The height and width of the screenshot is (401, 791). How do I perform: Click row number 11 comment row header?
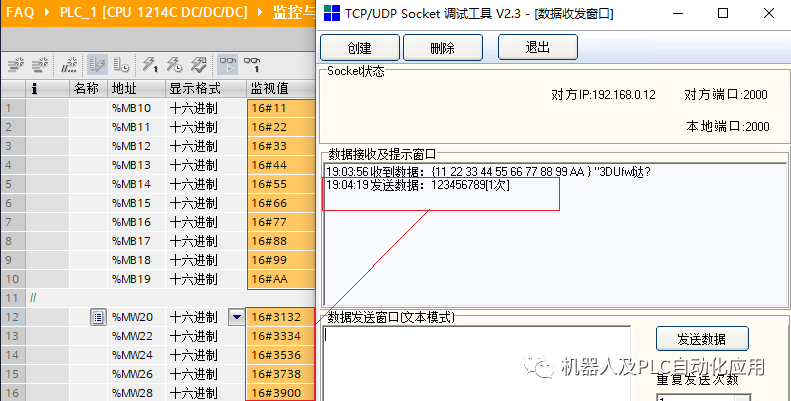coord(13,298)
